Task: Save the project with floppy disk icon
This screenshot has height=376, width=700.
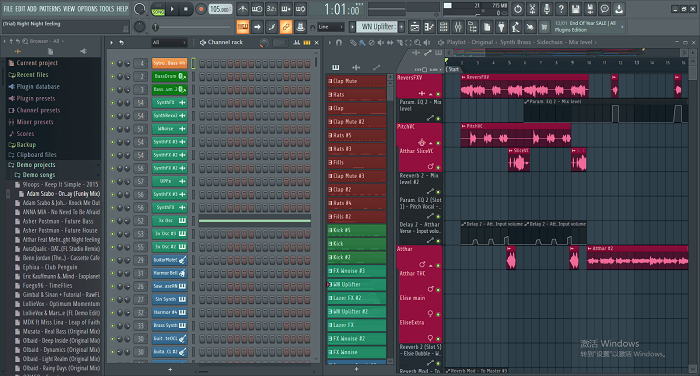Action: point(575,8)
